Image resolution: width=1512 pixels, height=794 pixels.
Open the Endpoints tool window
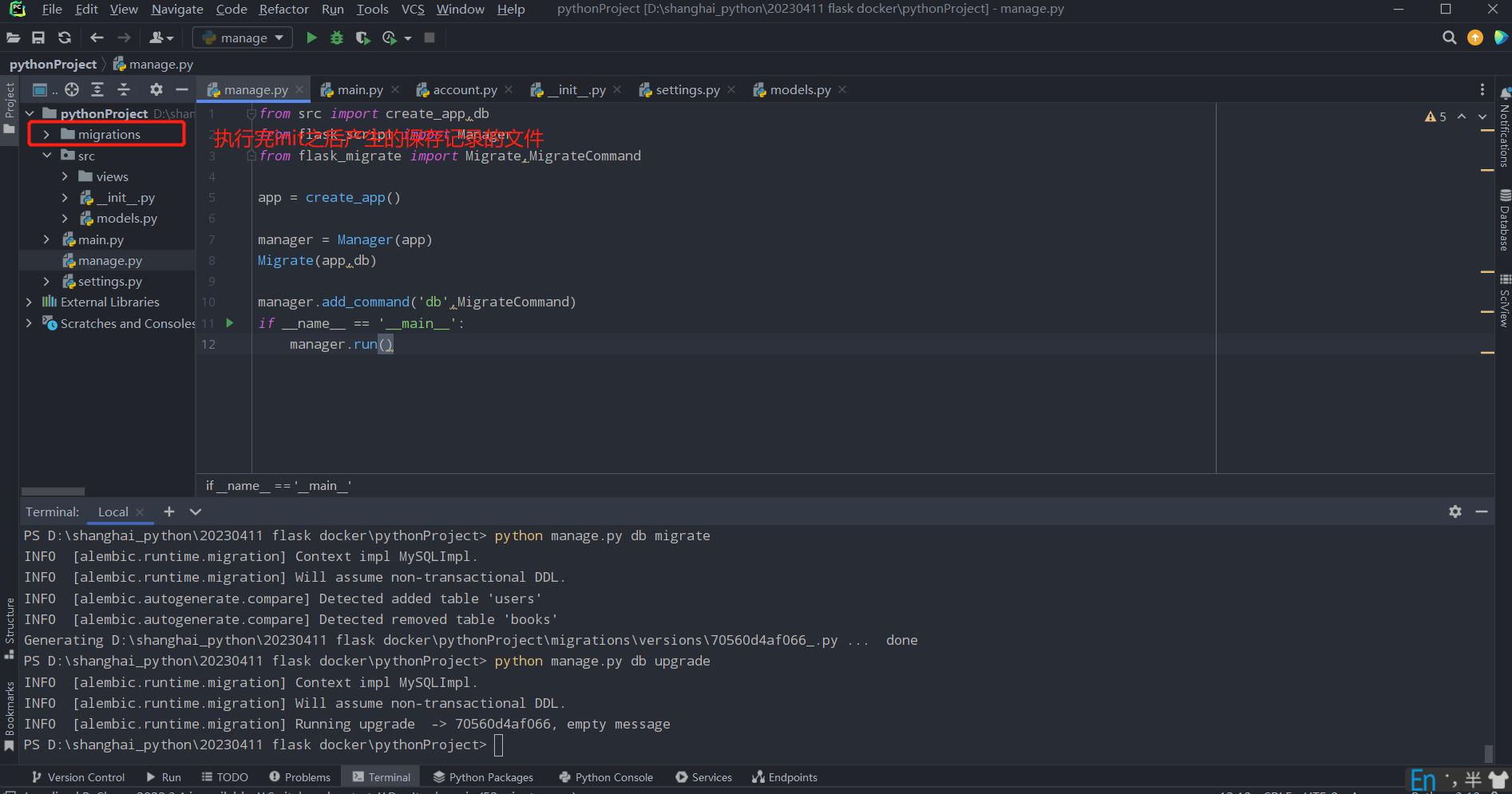pyautogui.click(x=785, y=777)
